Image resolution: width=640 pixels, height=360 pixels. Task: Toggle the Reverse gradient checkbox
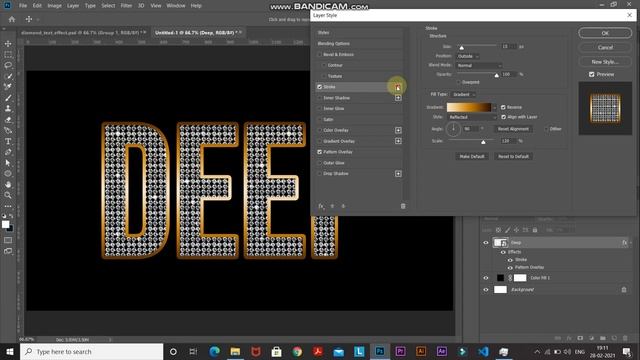pyautogui.click(x=503, y=107)
